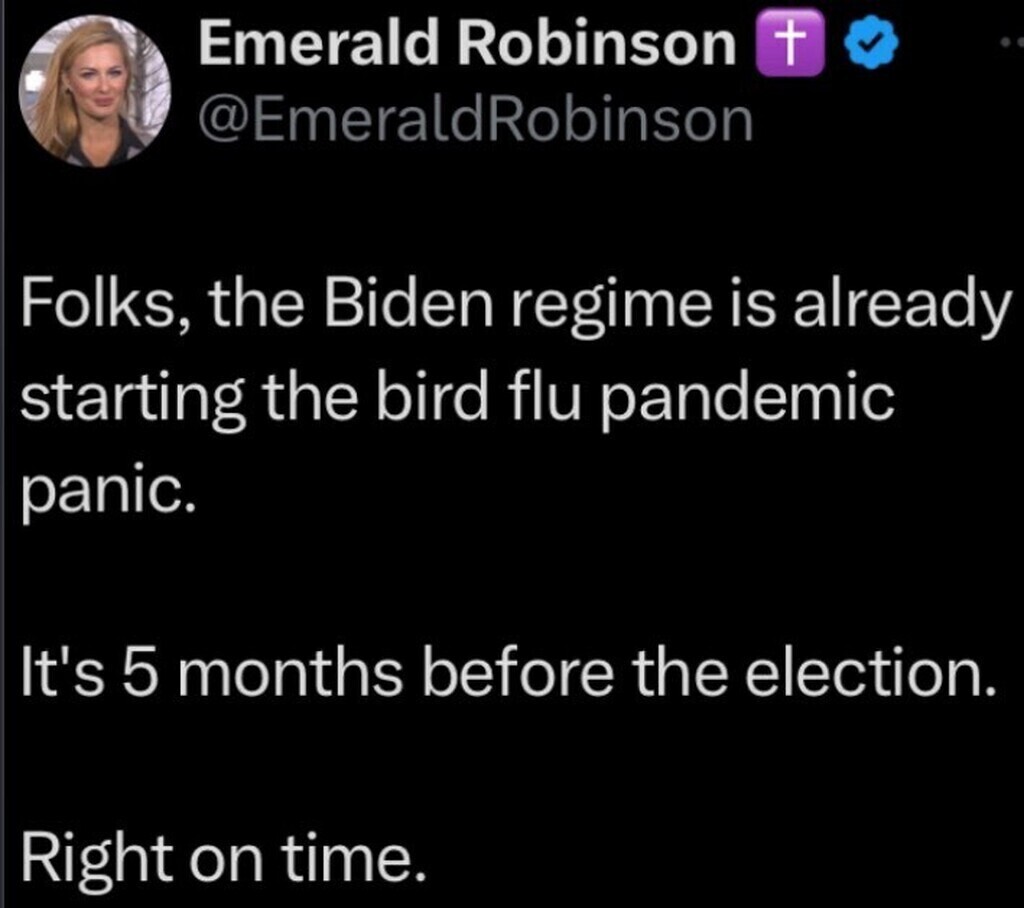Click the @EmeraldRobinson handle
The image size is (1024, 908).
click(x=475, y=120)
